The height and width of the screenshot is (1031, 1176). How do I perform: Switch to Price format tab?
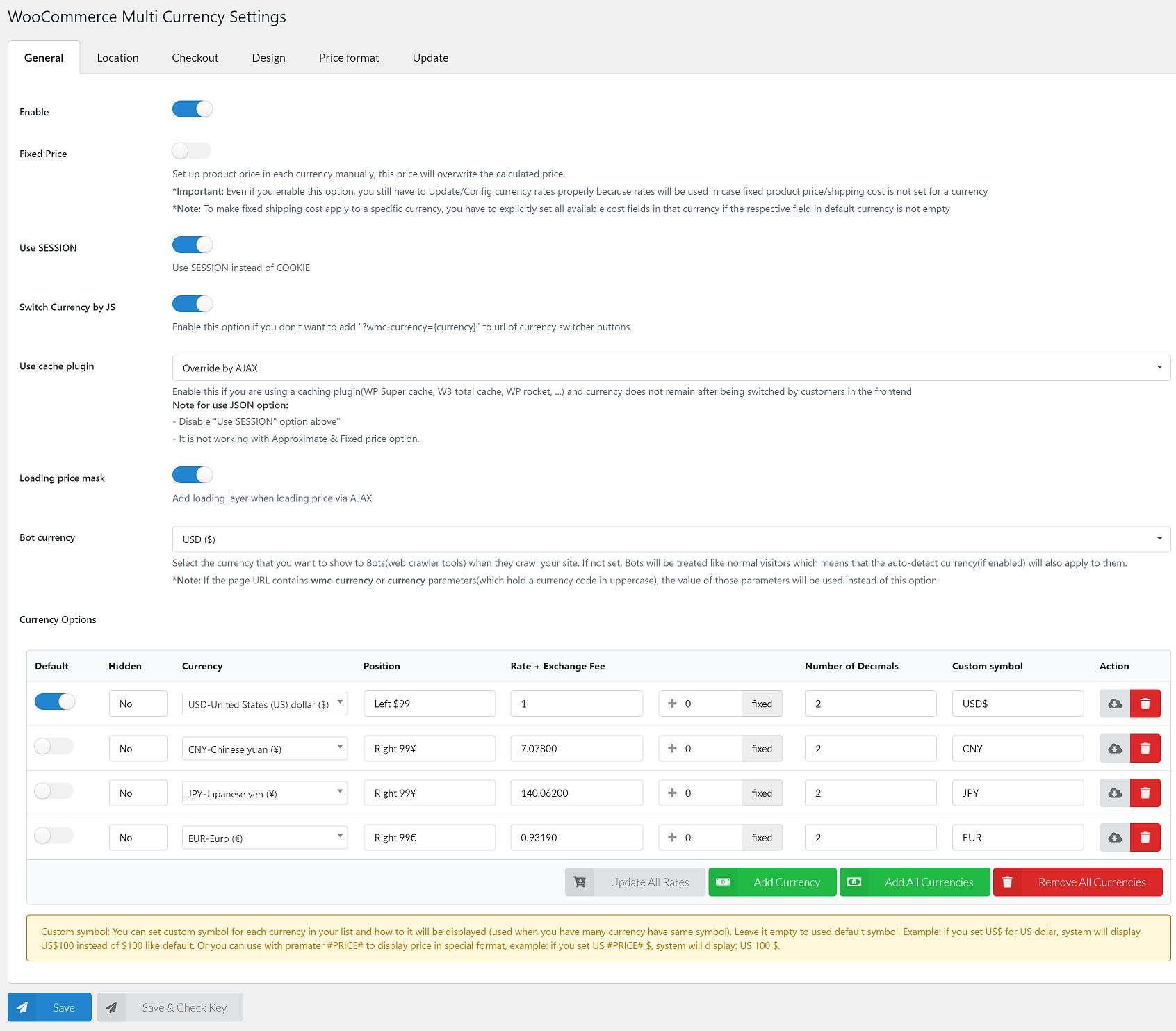pos(349,58)
